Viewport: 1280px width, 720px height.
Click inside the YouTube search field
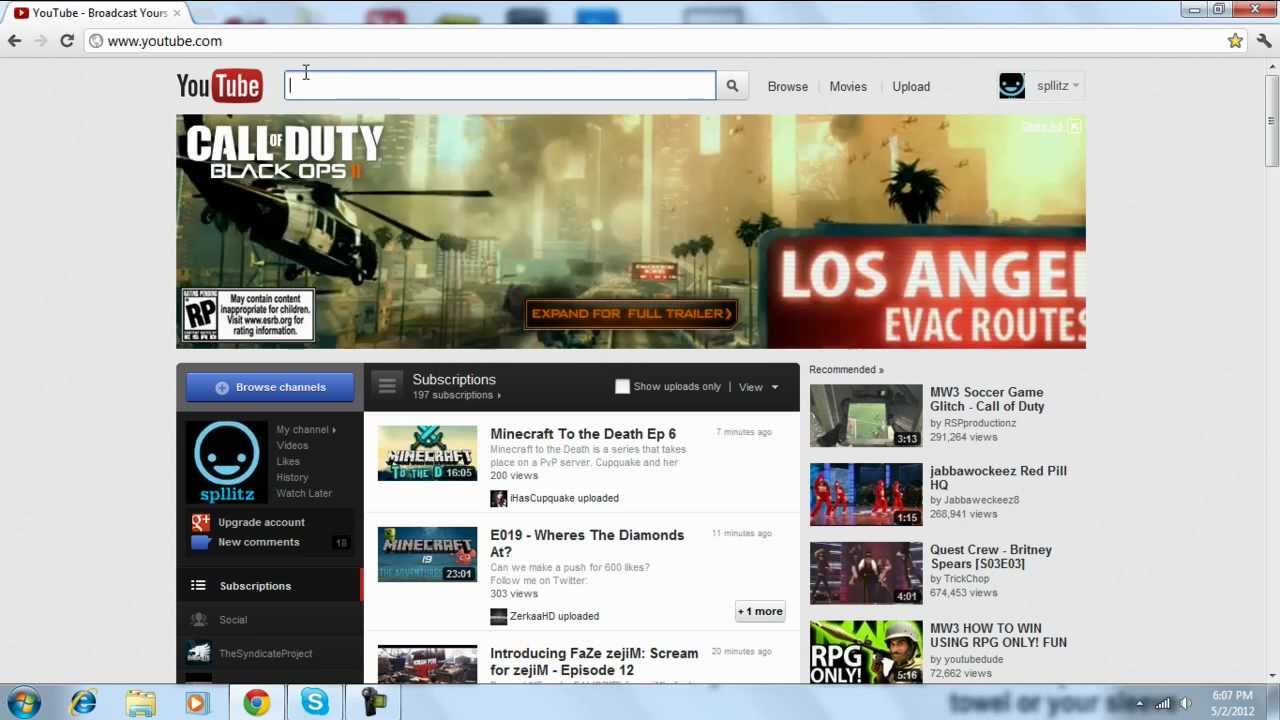tap(500, 86)
